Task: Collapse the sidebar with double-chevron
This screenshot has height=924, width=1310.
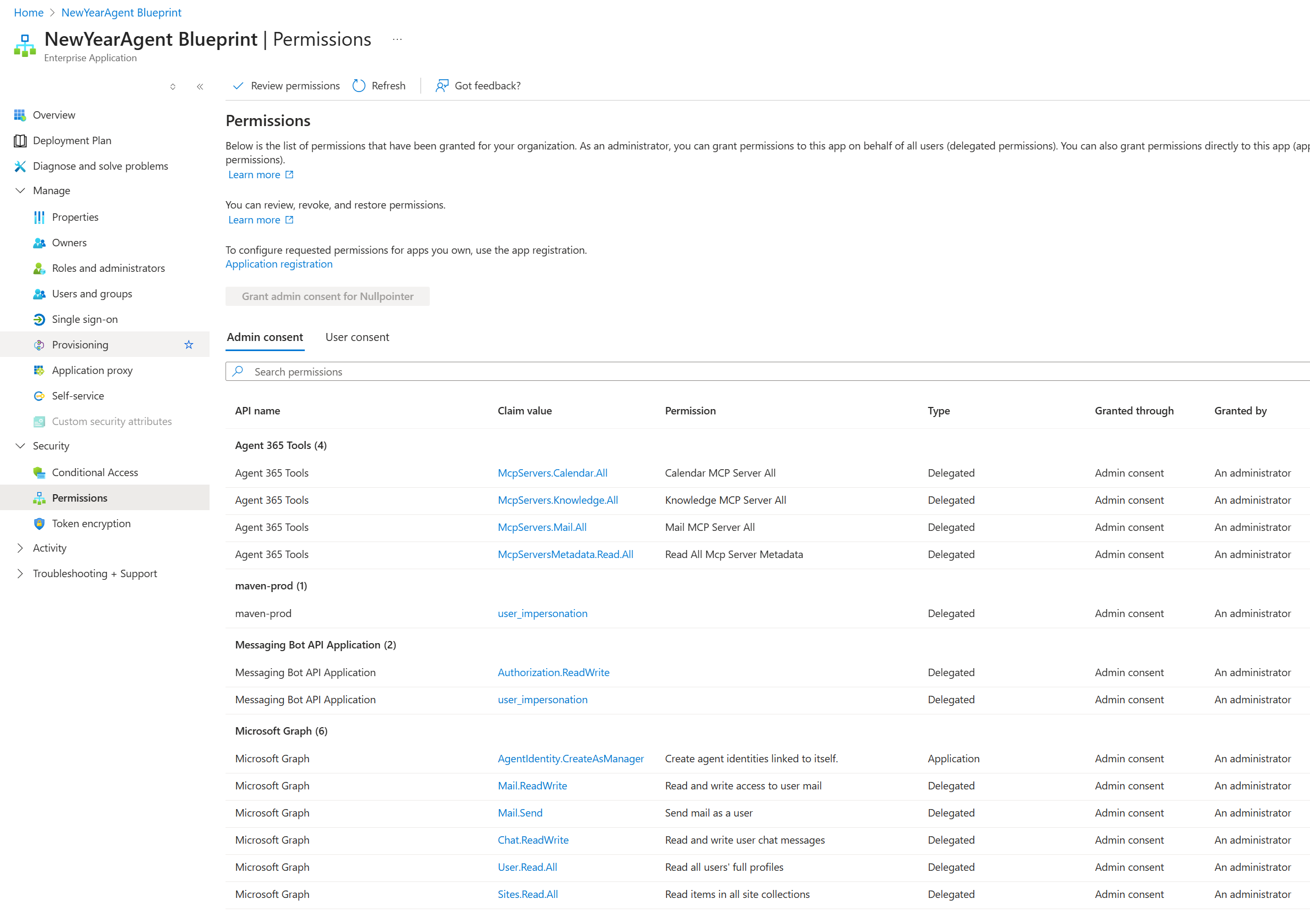Action: point(199,87)
